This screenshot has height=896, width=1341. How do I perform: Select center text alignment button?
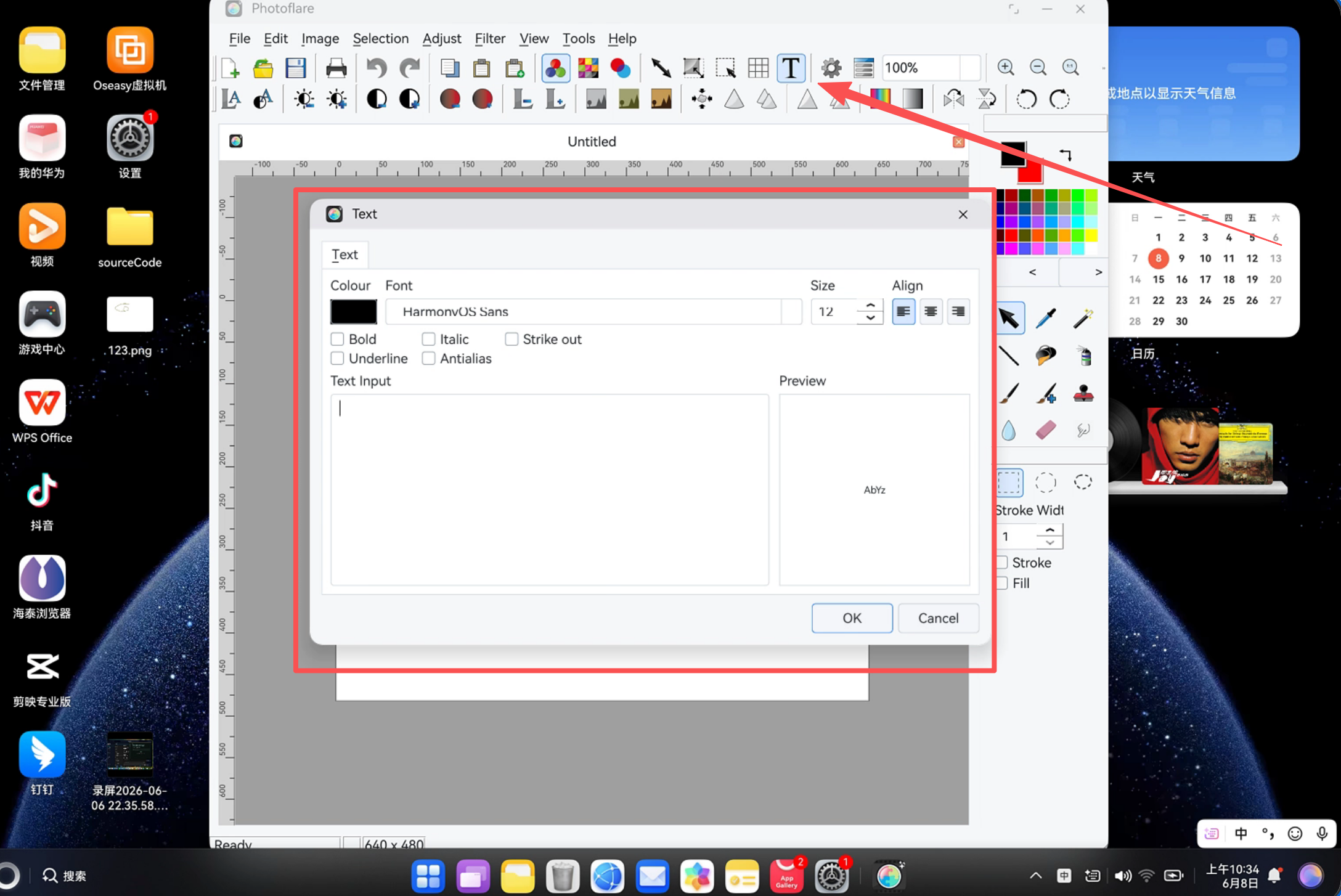tap(931, 312)
